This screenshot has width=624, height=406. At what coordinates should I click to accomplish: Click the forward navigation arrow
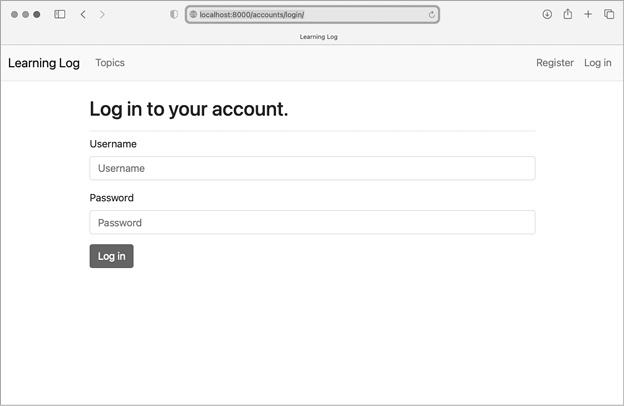pyautogui.click(x=102, y=15)
